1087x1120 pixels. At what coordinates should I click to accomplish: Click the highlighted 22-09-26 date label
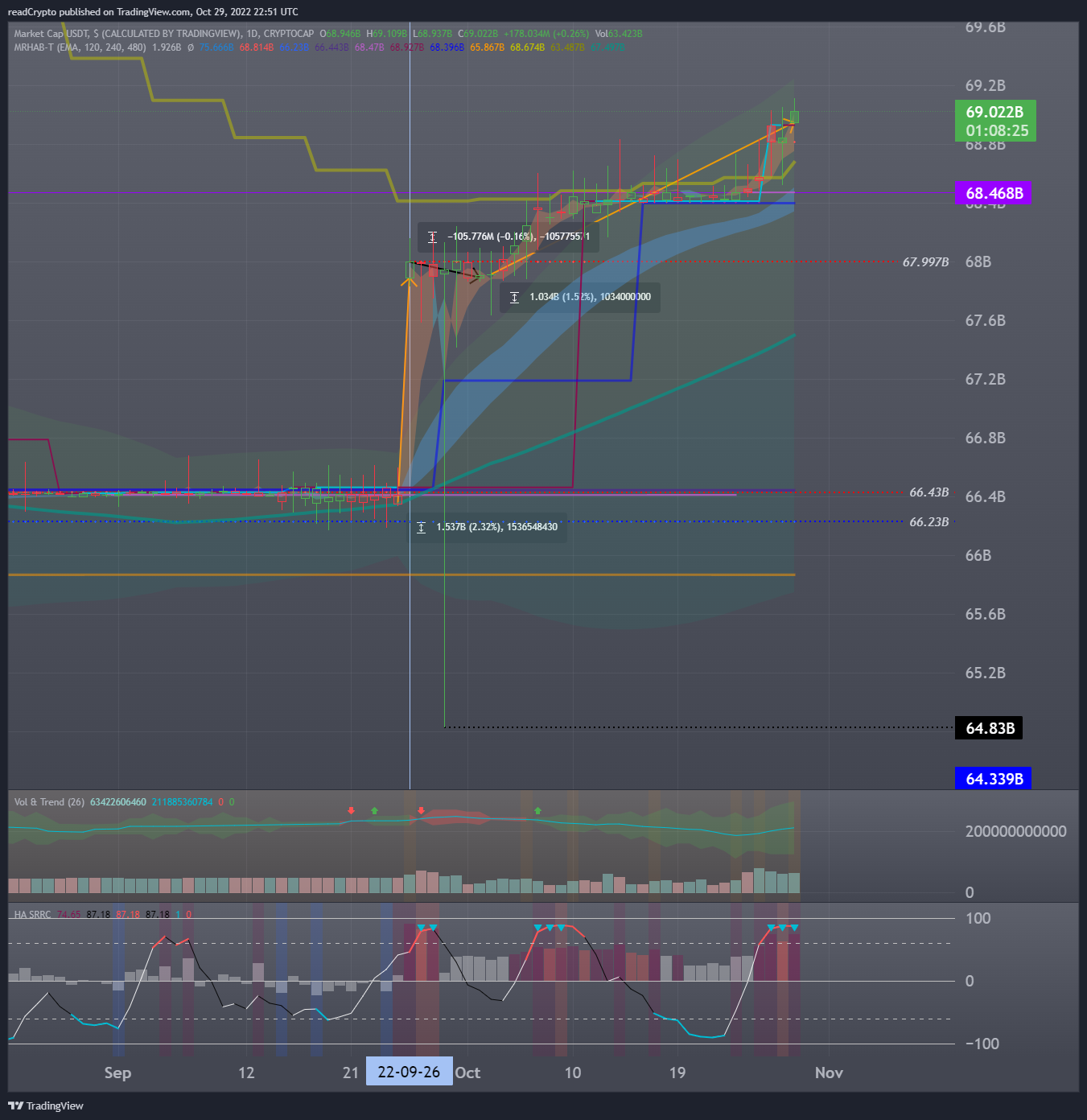pyautogui.click(x=409, y=1073)
